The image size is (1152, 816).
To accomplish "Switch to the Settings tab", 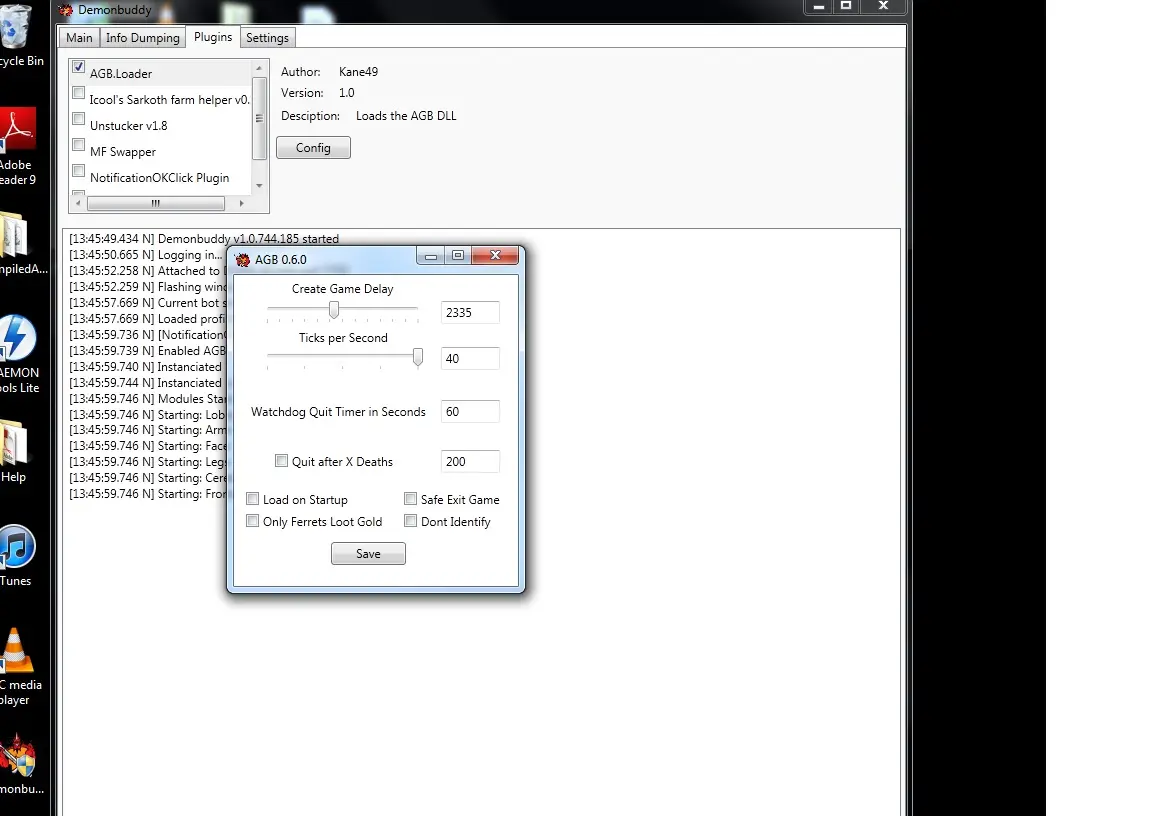I will 267,38.
